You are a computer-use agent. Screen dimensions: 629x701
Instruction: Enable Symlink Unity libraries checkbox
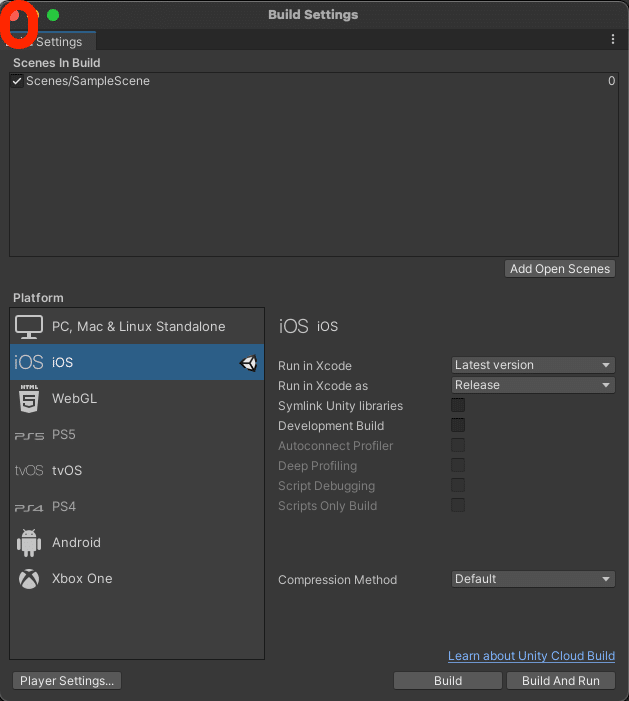(x=458, y=405)
